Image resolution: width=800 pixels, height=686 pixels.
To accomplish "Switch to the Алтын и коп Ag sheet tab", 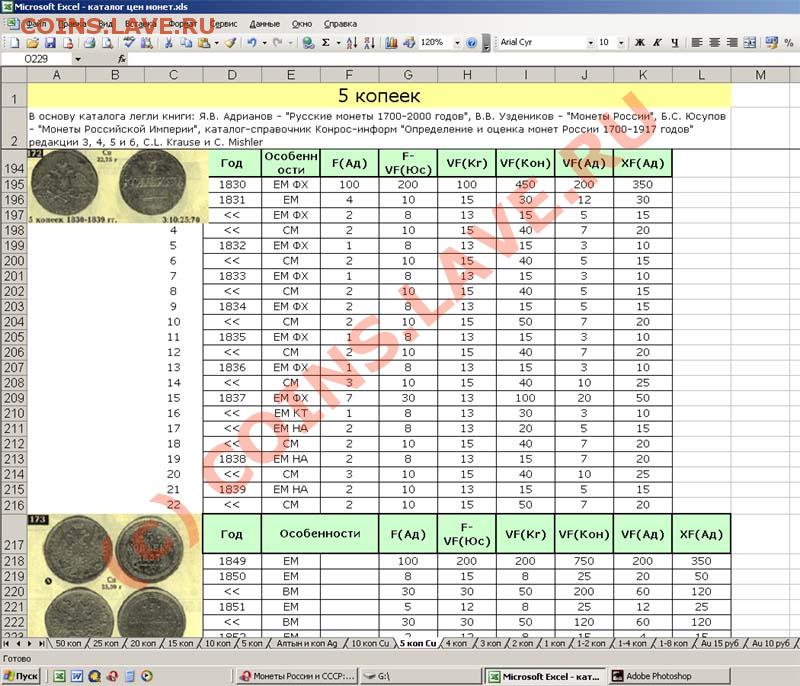I will [x=307, y=644].
